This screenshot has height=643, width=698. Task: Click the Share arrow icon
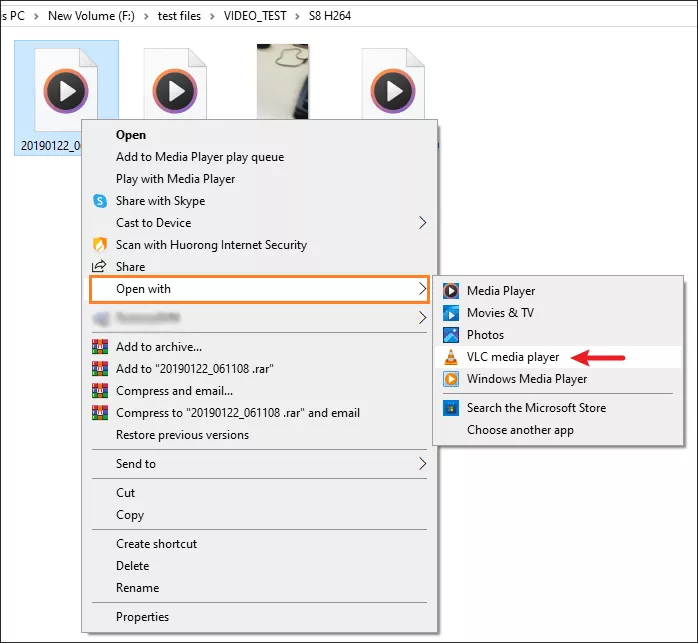99,266
